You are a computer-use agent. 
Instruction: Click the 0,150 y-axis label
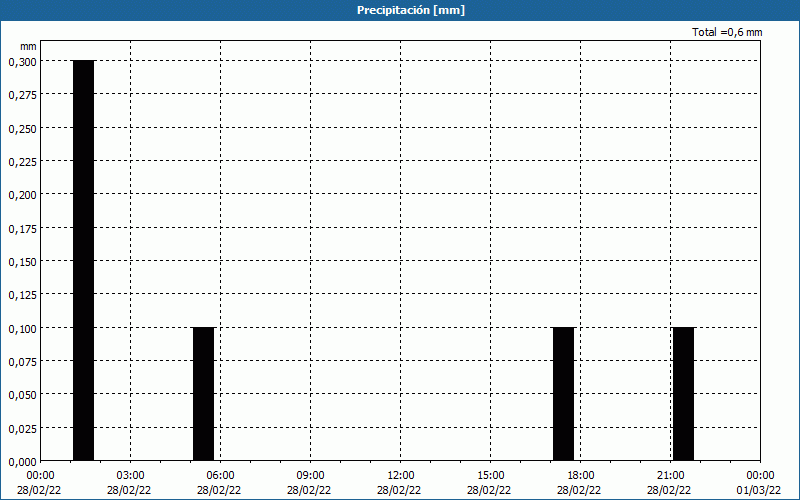point(22,262)
